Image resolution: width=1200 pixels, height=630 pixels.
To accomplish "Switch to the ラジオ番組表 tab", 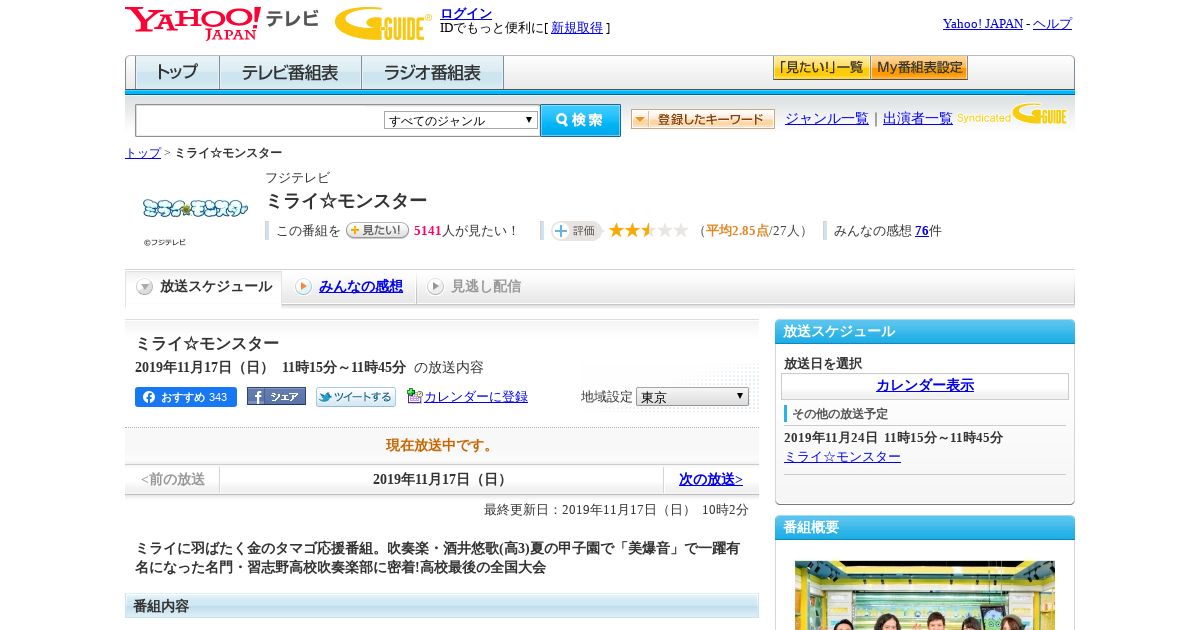I will (x=432, y=73).
